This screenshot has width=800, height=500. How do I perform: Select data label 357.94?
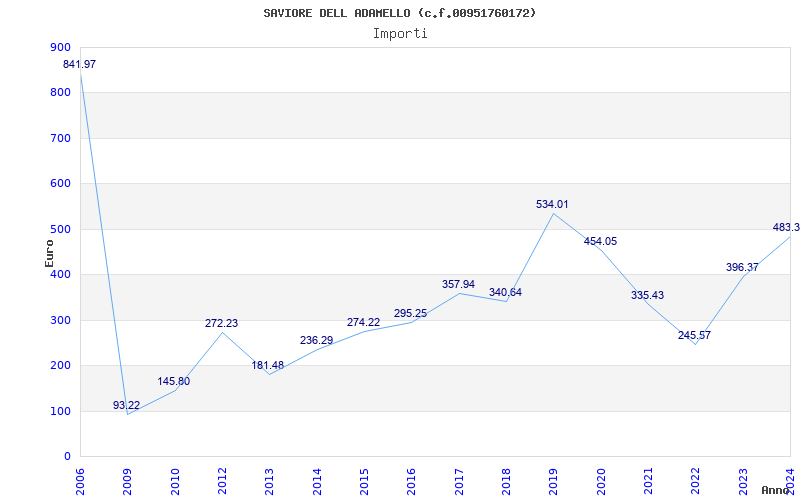tap(458, 284)
